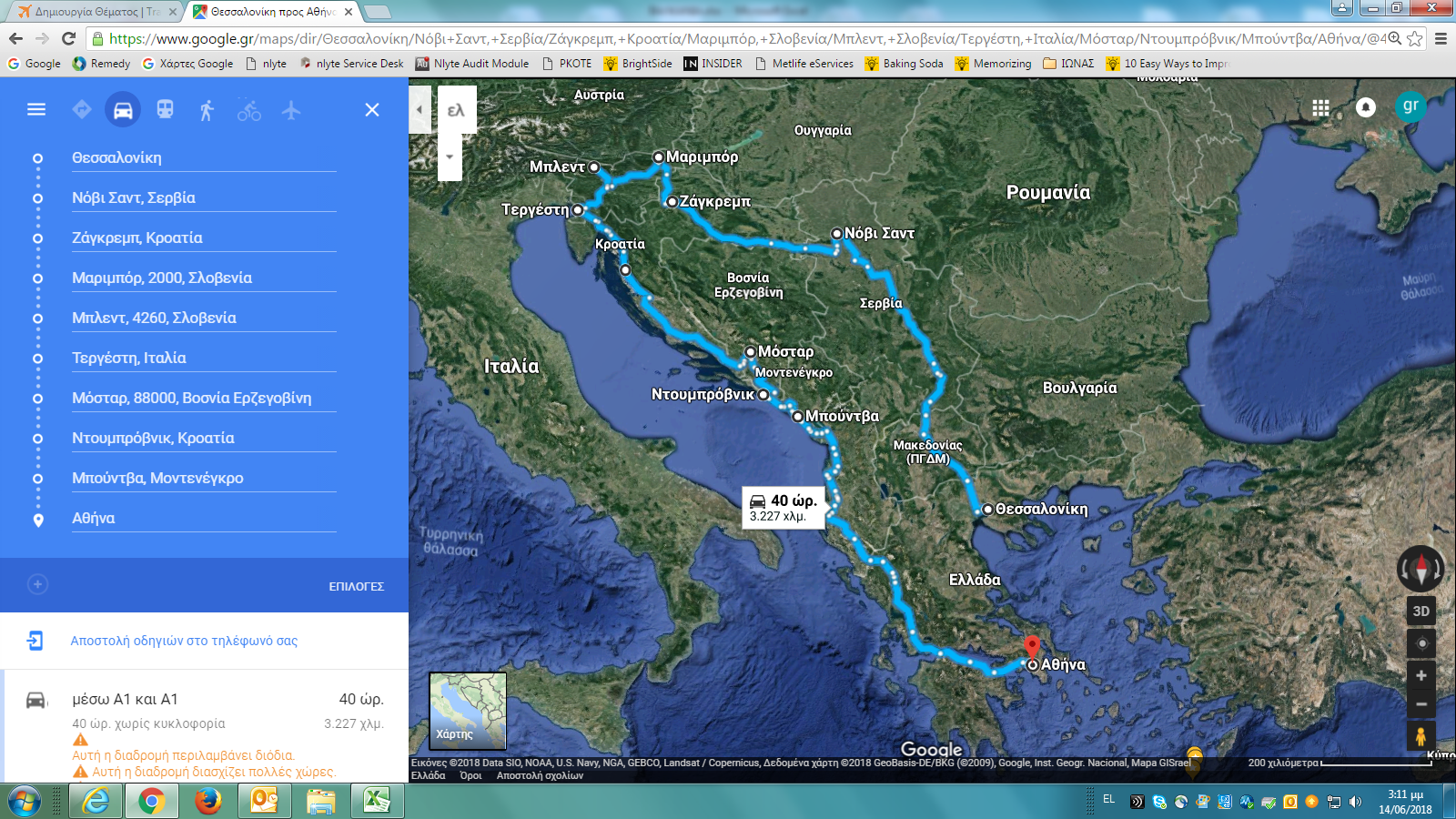The height and width of the screenshot is (819, 1456).
Task: Open Excel from the taskbar
Action: (377, 802)
